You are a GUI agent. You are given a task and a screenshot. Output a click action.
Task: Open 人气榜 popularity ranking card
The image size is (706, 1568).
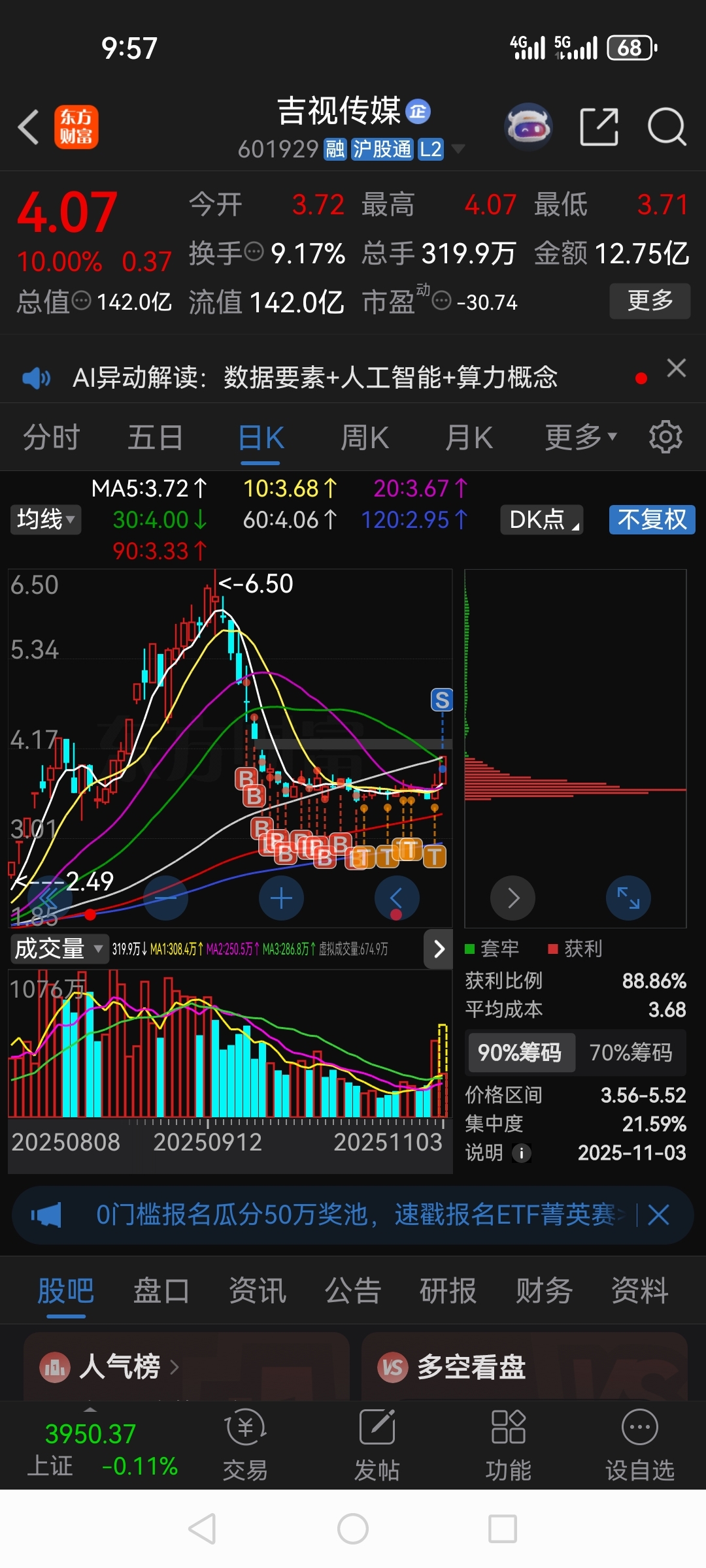tap(186, 1366)
